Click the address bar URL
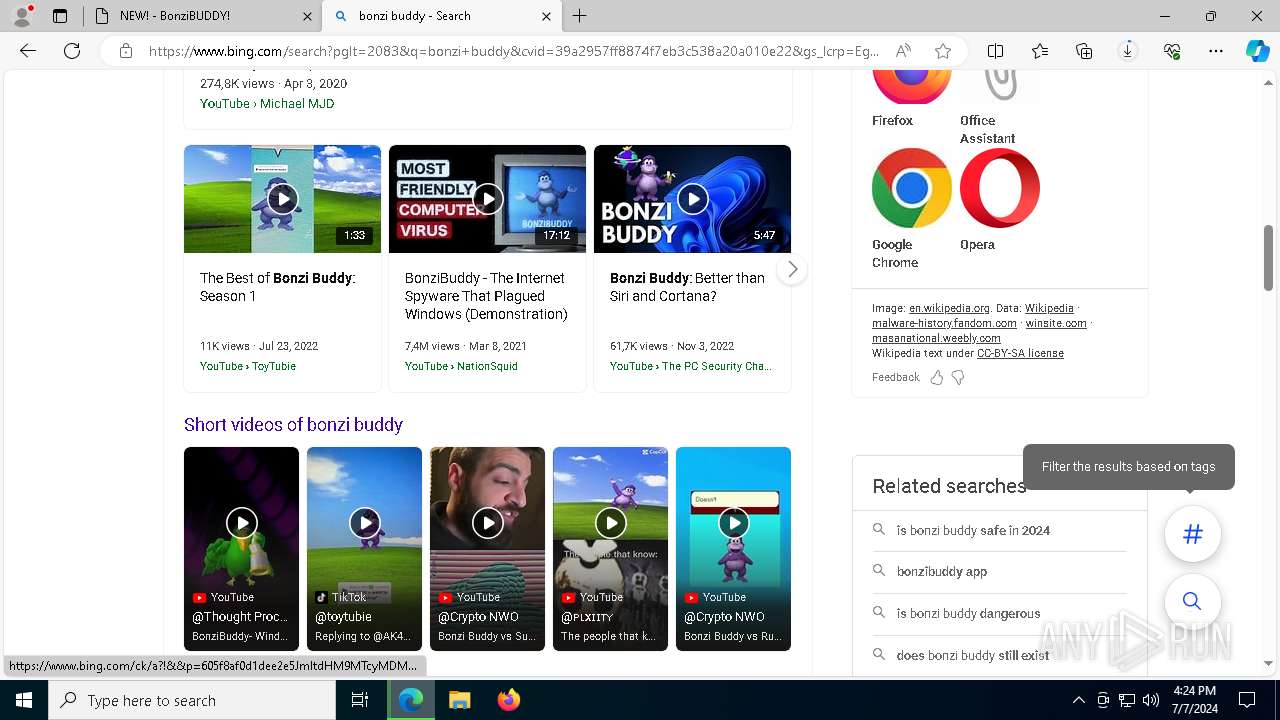The height and width of the screenshot is (720, 1280). [514, 51]
